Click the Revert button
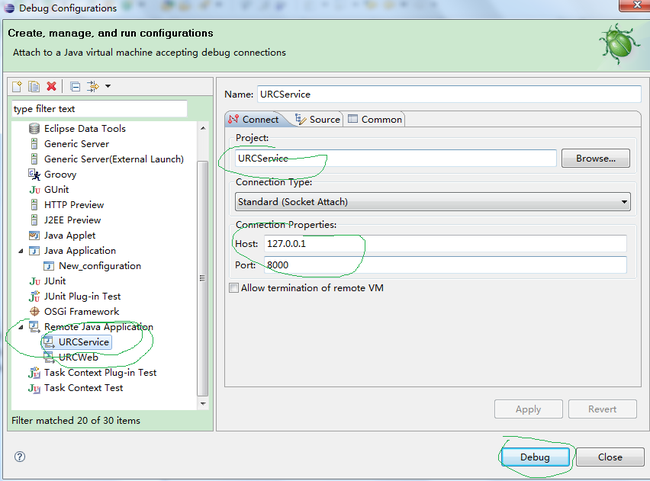The height and width of the screenshot is (481, 650). point(602,409)
